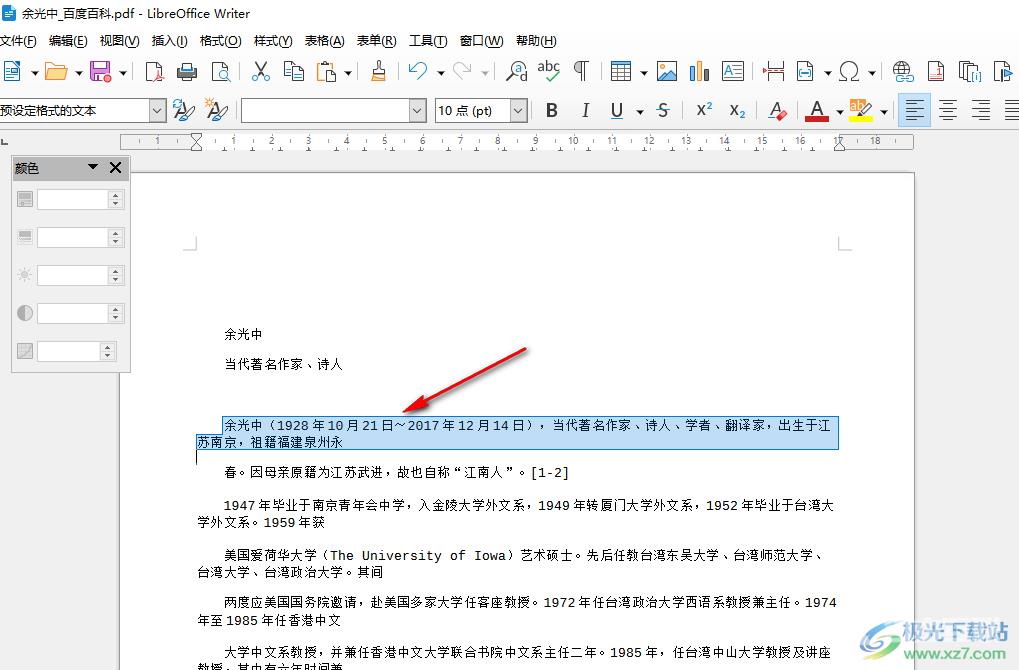Insert a text box
The height and width of the screenshot is (670, 1019).
[x=732, y=71]
